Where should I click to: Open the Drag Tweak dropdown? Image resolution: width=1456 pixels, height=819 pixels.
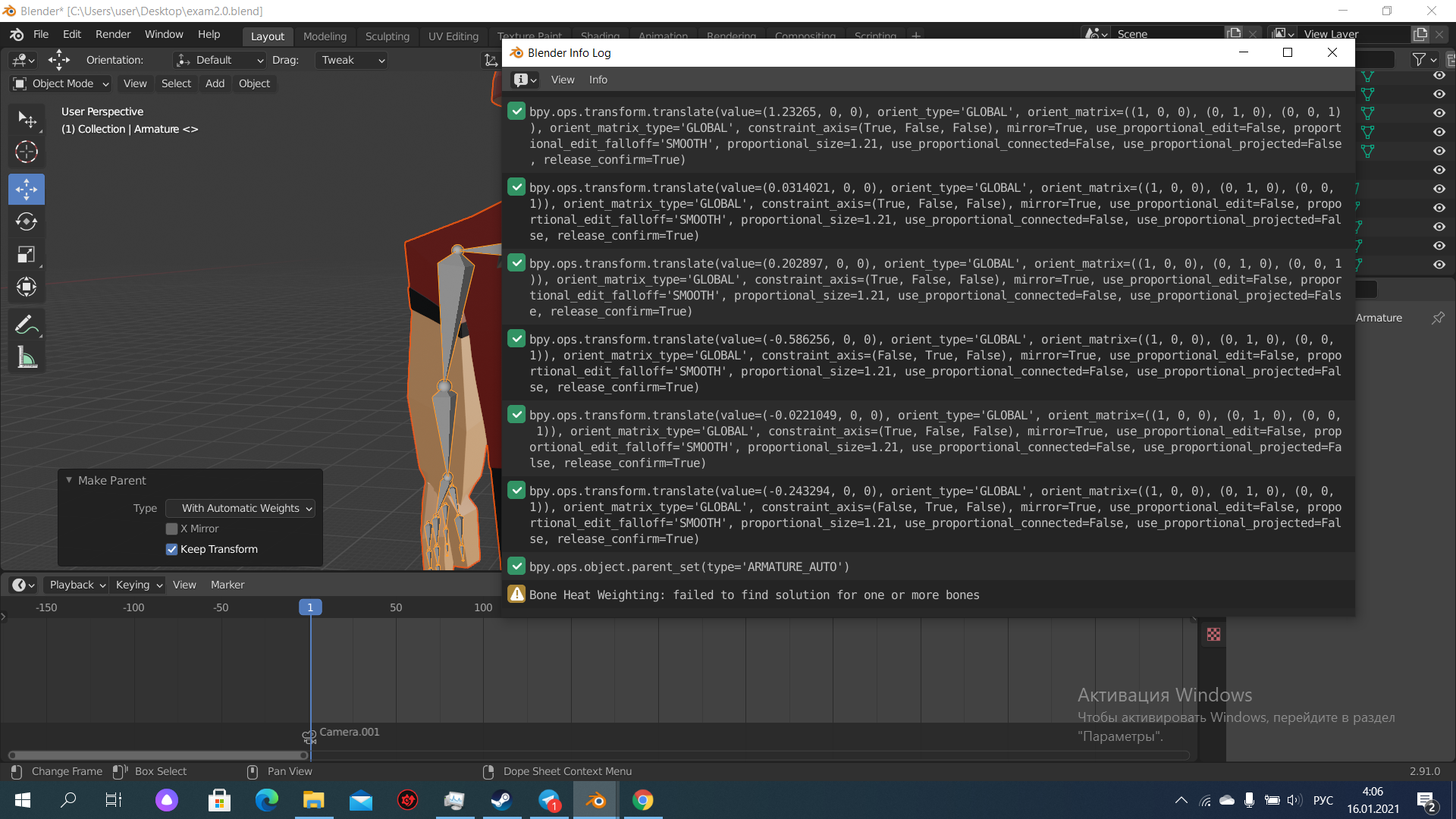pyautogui.click(x=352, y=60)
